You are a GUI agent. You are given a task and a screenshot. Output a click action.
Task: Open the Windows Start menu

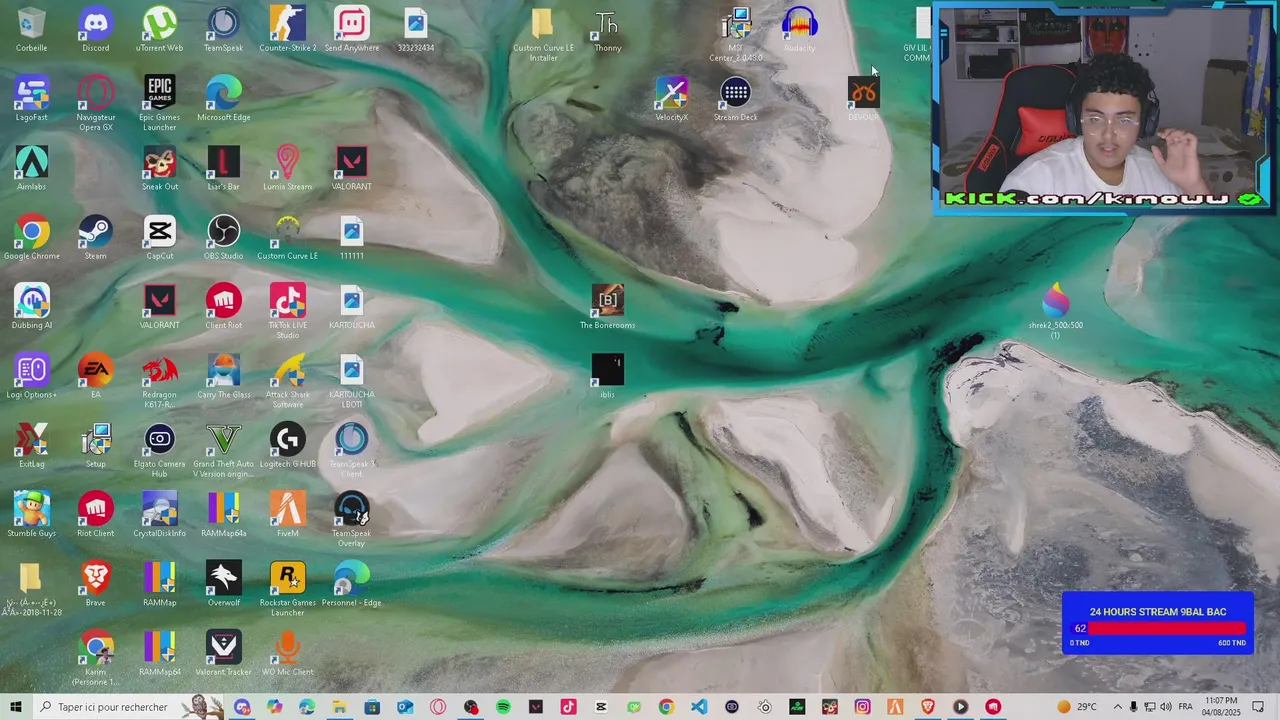(15, 707)
